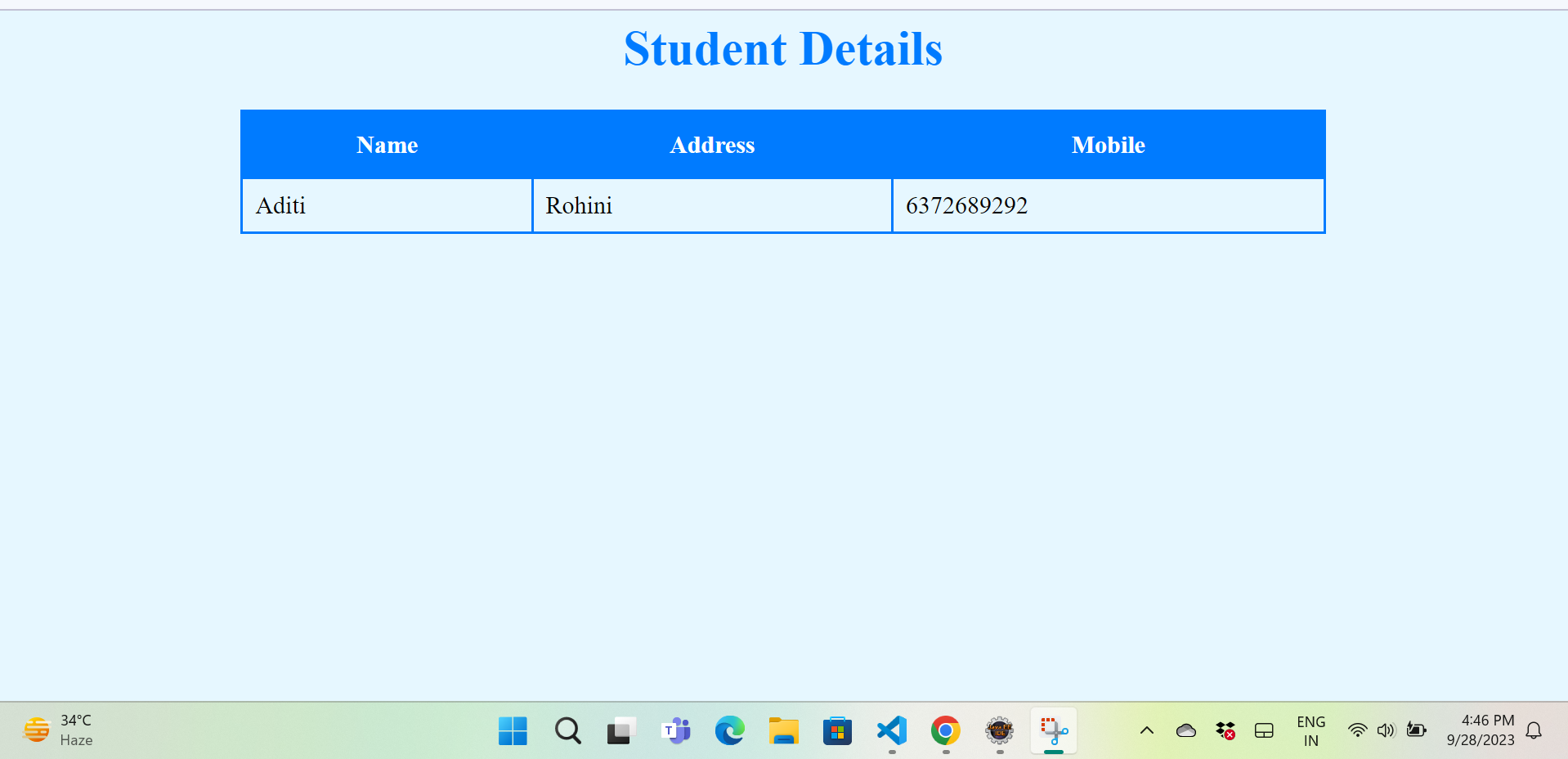Open Google Chrome
Screen dimensions: 1568x759
(x=944, y=730)
